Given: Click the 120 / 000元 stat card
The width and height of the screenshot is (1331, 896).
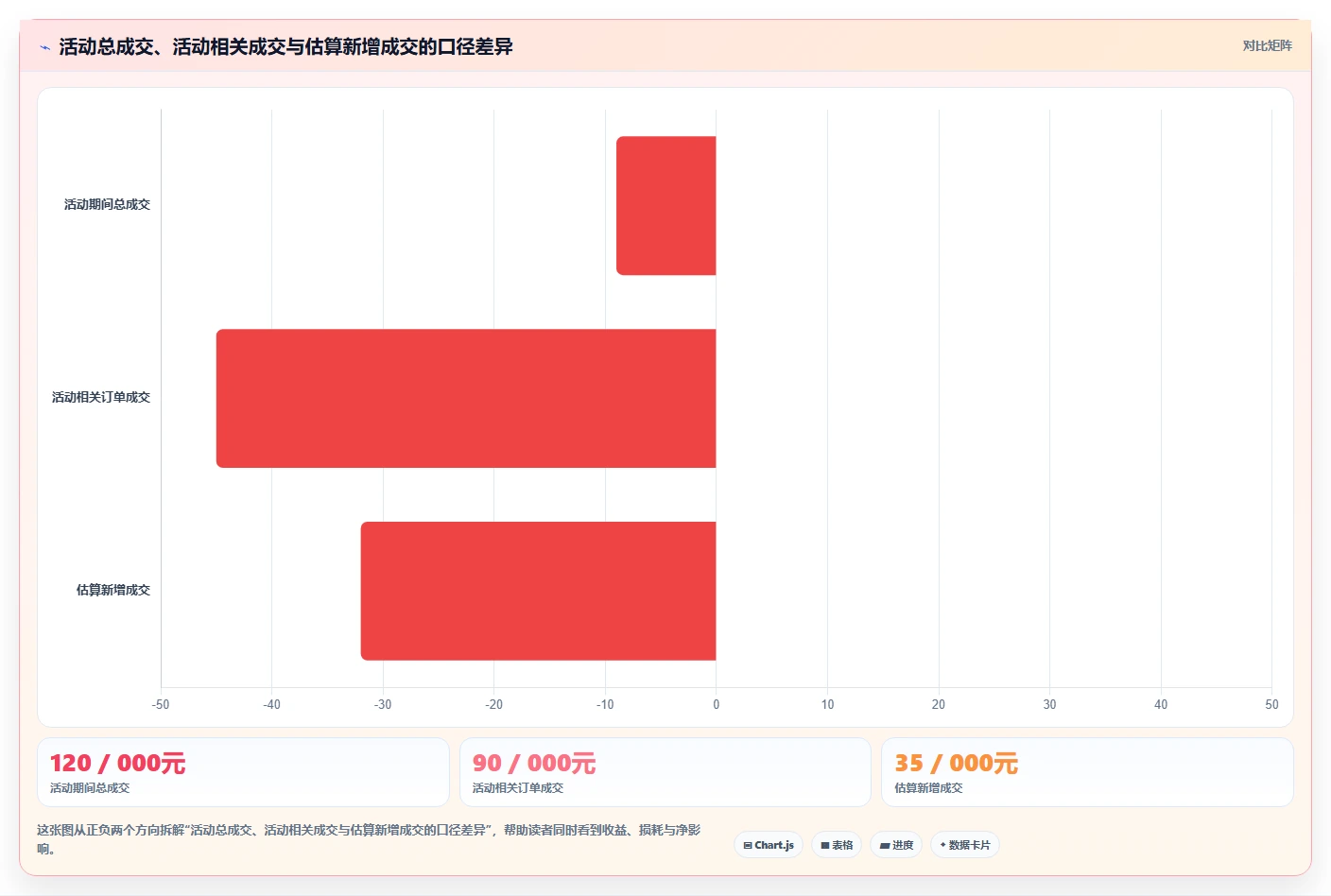Looking at the screenshot, I should point(243,772).
